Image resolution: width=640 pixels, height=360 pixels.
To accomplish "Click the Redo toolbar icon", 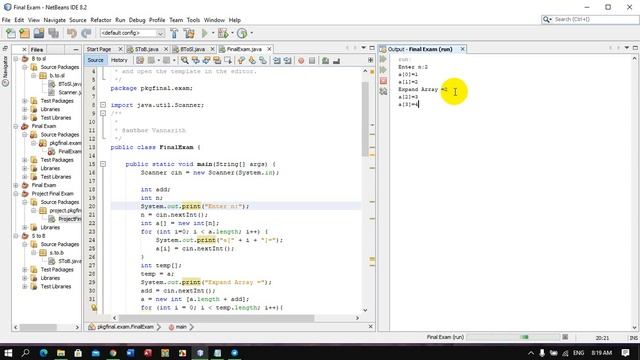I will click(86, 33).
